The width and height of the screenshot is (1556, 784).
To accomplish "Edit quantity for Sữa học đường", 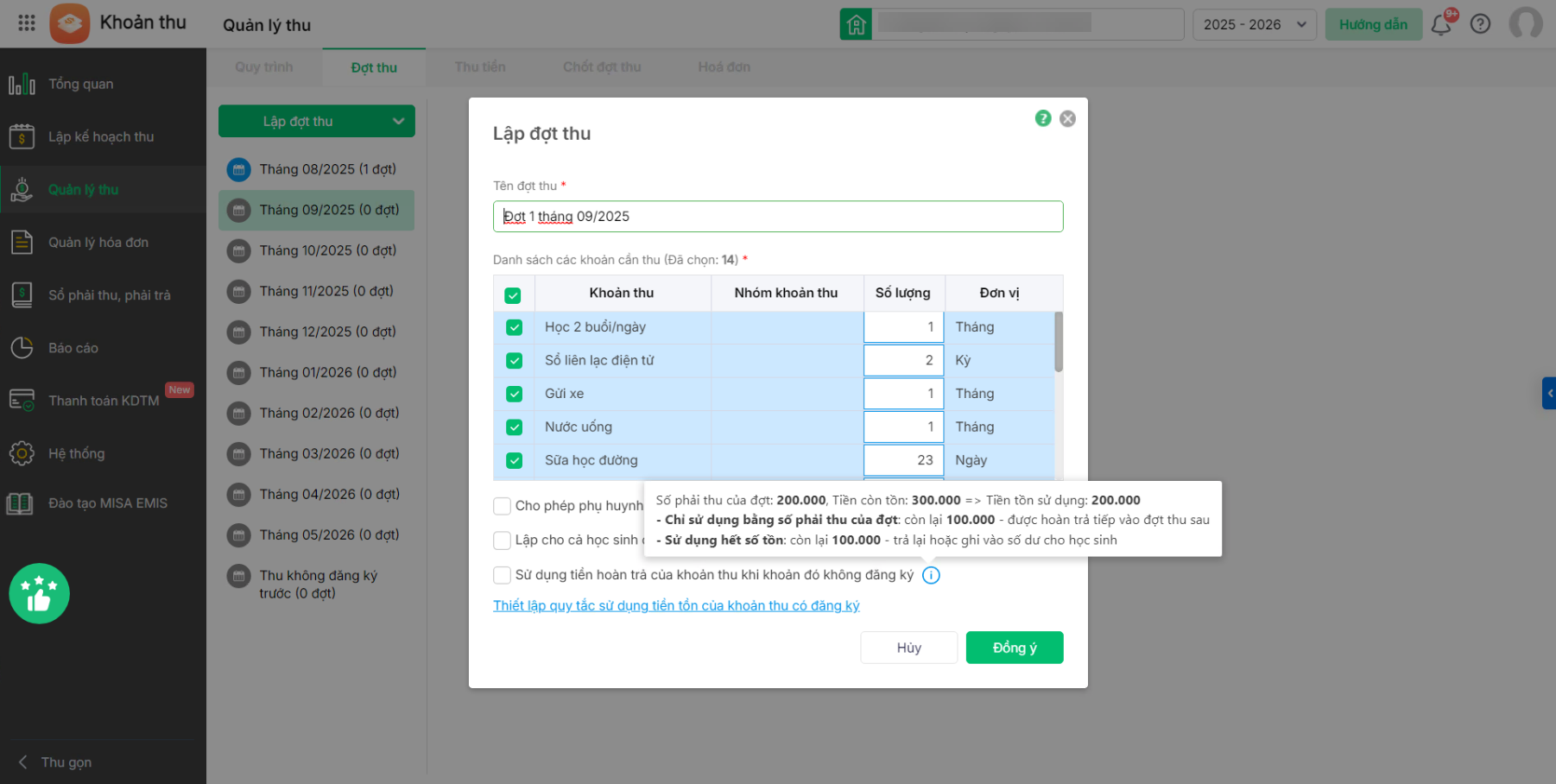I will pyautogui.click(x=903, y=460).
